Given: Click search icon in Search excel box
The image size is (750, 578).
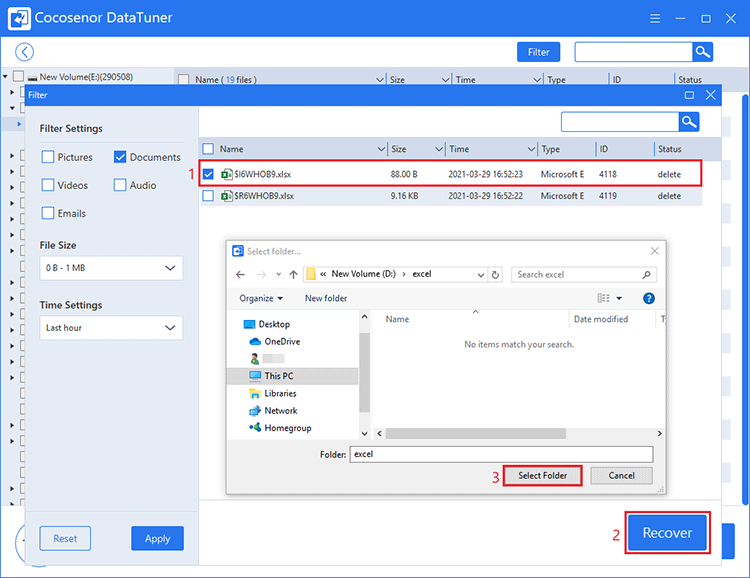Looking at the screenshot, I should [646, 275].
